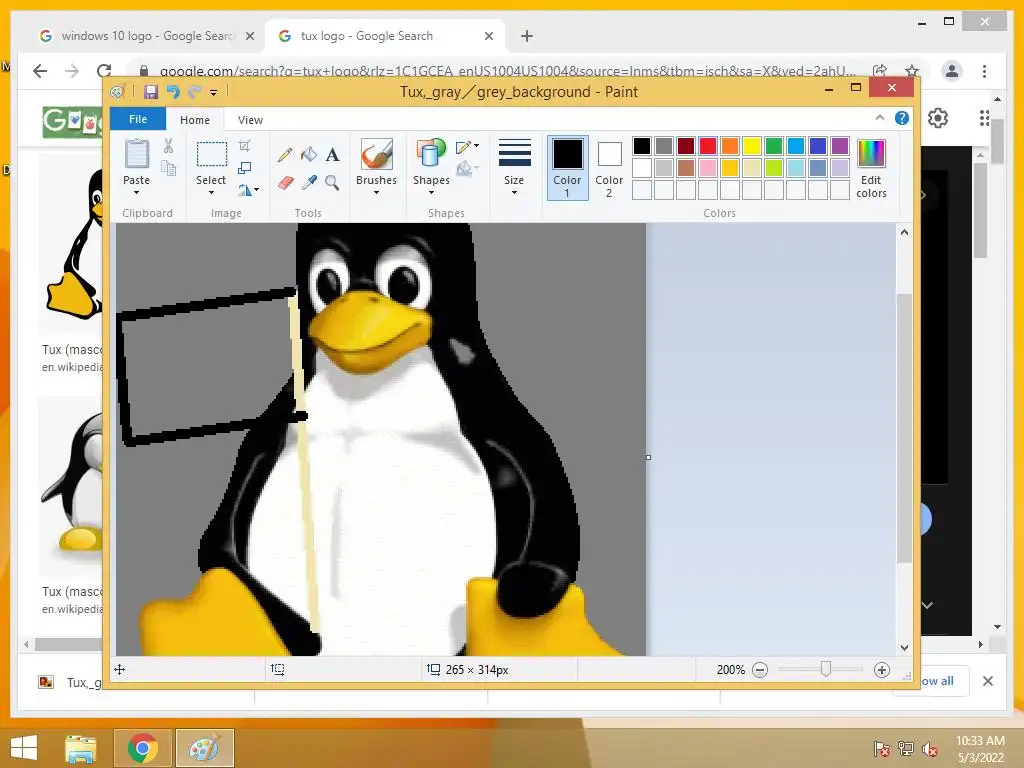
Task: Open a new Chrome tab with plus
Action: coord(527,36)
